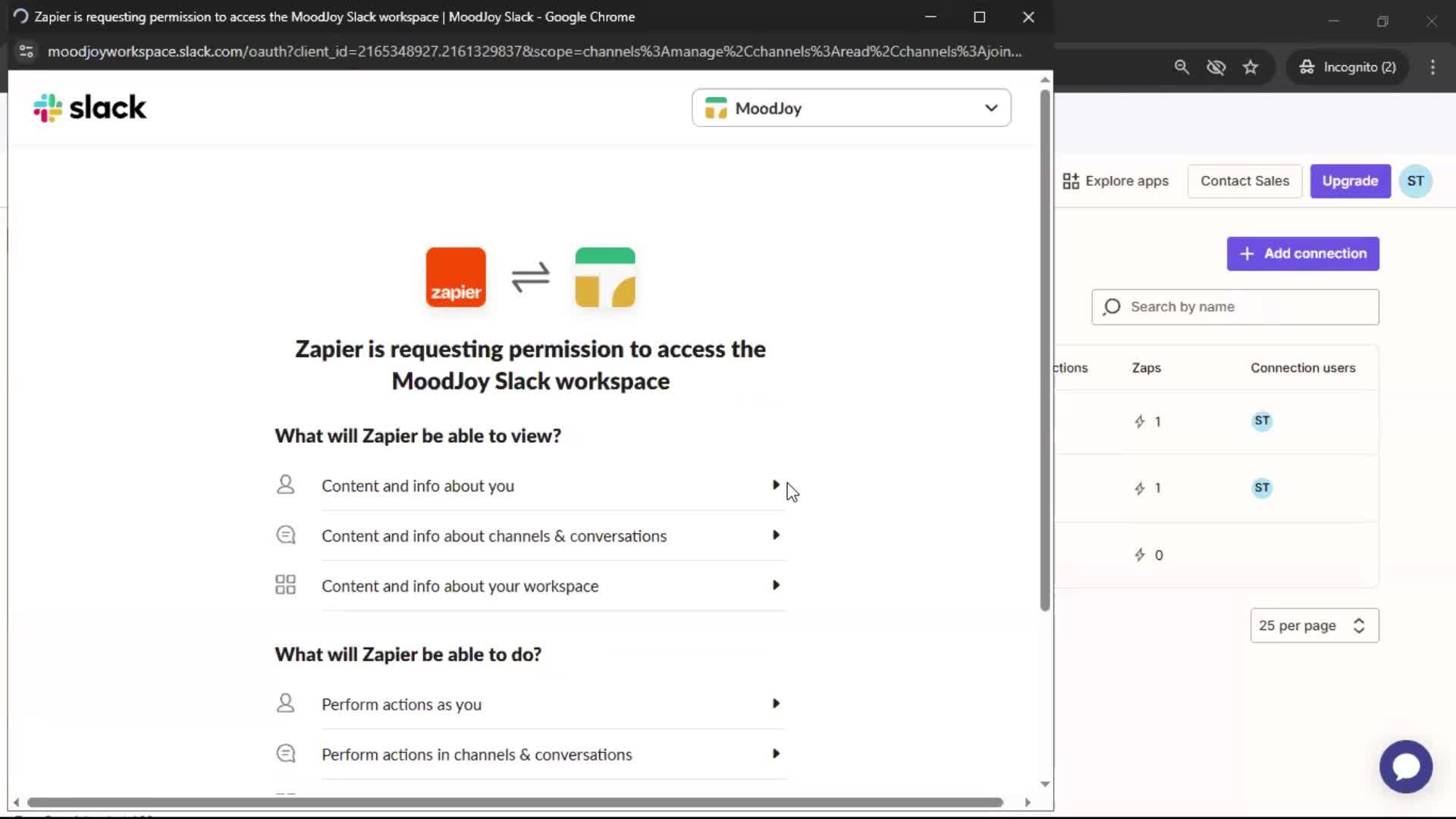The width and height of the screenshot is (1456, 819).
Task: Click the MoodJoy workspace icon beside Zapier
Action: point(605,278)
